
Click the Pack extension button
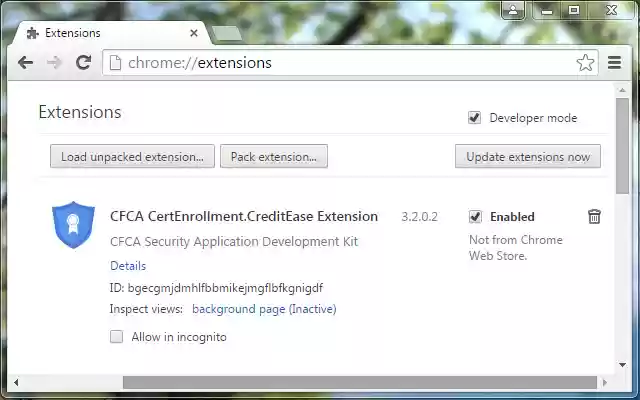coord(274,156)
